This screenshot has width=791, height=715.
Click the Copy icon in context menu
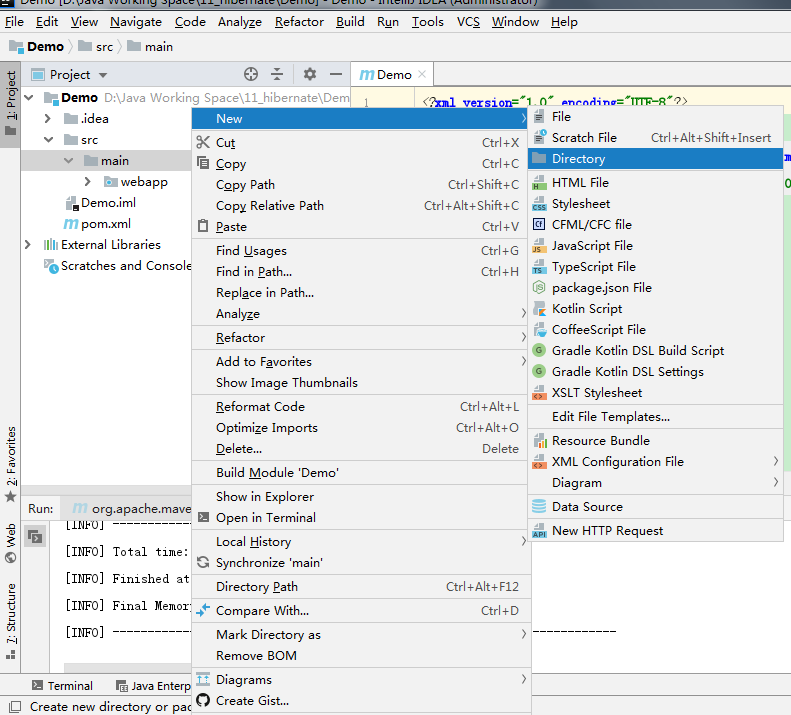(x=203, y=163)
